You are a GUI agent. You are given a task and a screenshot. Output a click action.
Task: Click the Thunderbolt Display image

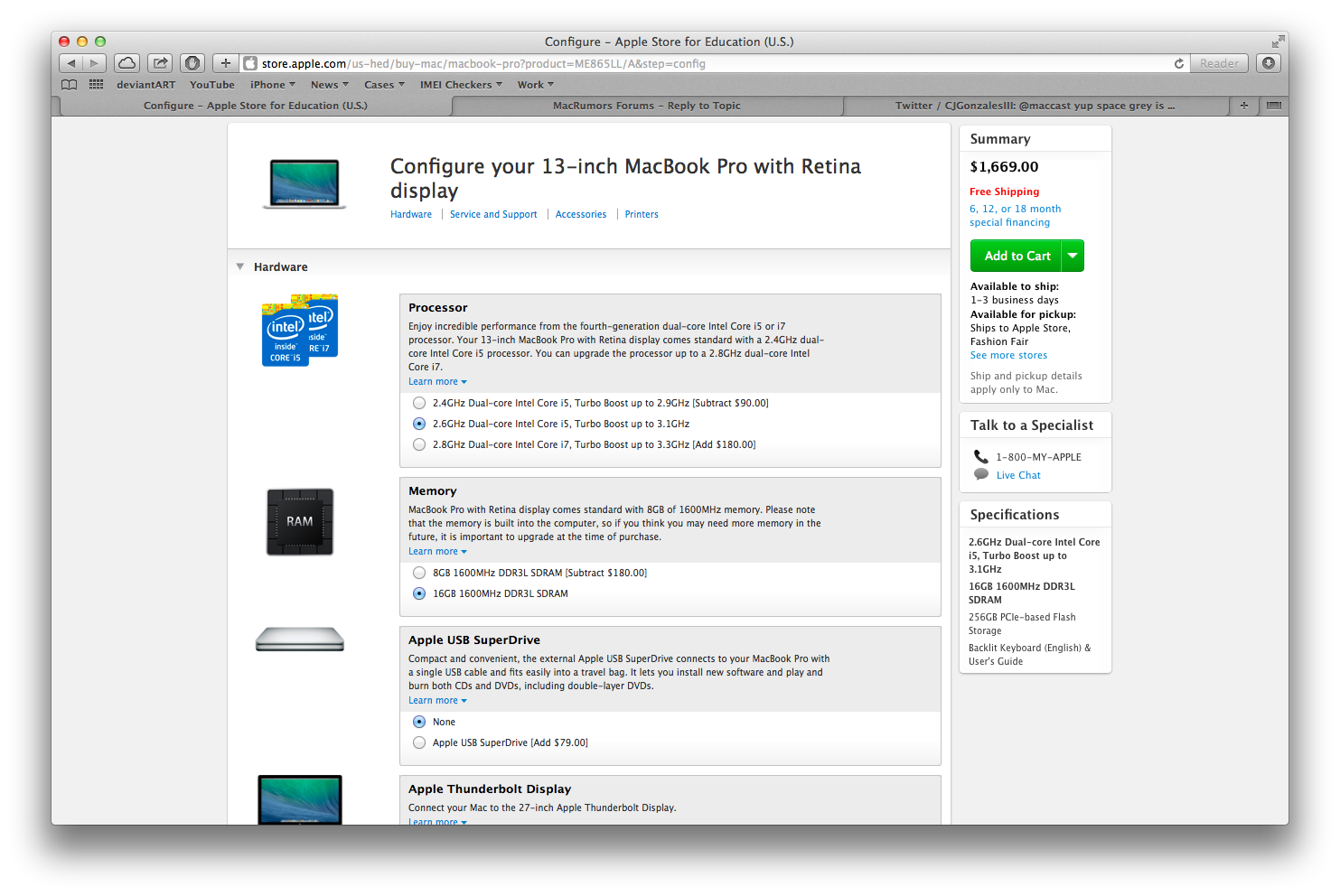coord(300,799)
